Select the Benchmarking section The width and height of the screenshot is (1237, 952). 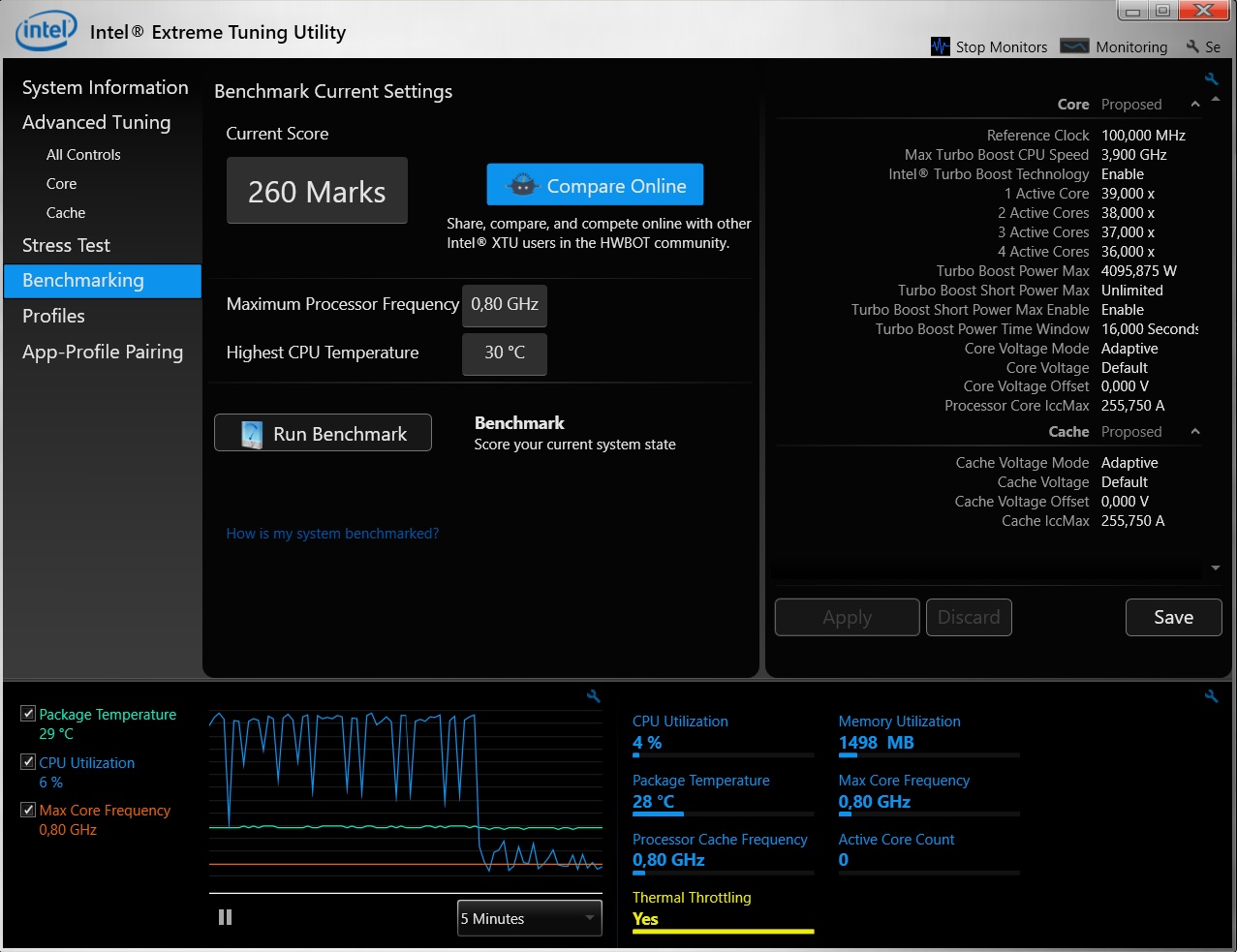point(103,281)
